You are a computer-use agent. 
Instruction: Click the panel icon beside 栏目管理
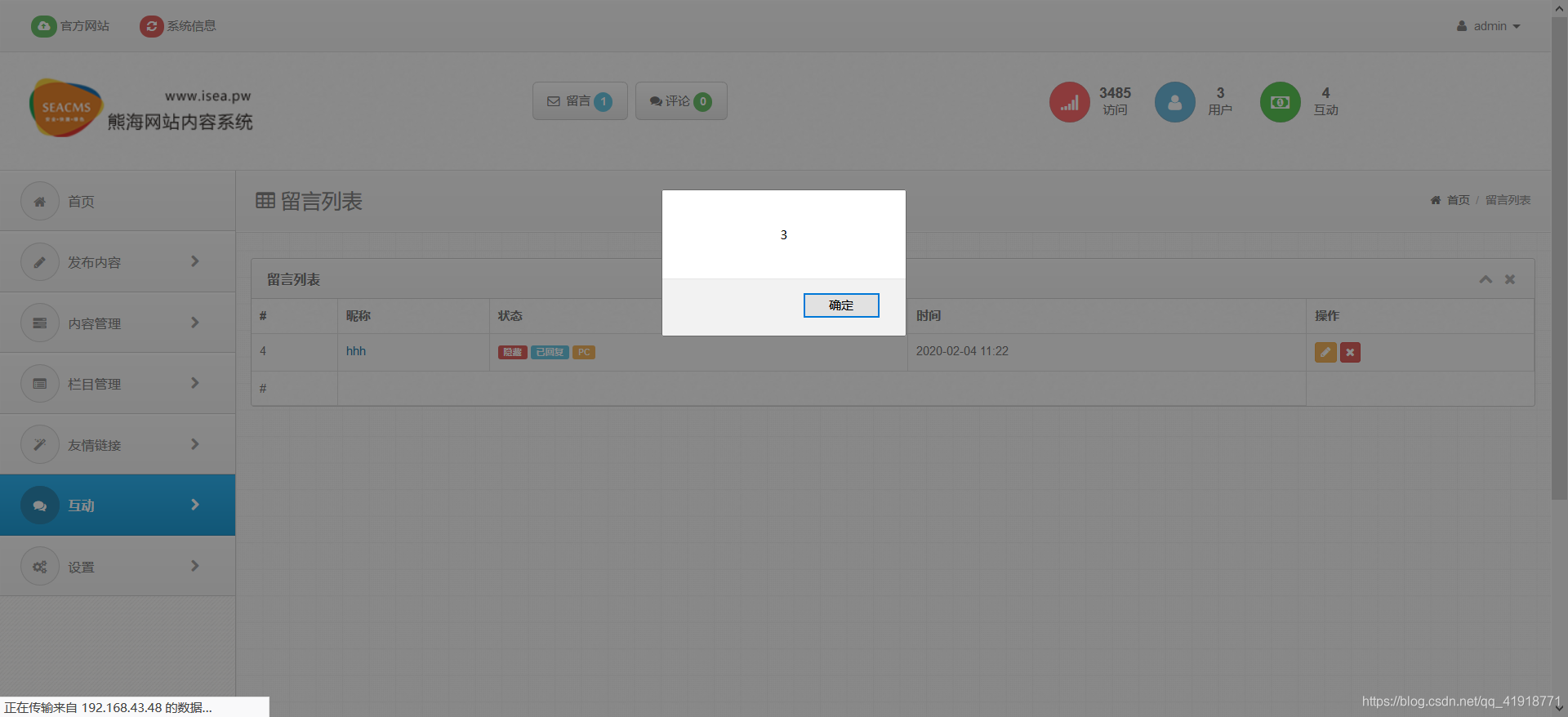40,384
